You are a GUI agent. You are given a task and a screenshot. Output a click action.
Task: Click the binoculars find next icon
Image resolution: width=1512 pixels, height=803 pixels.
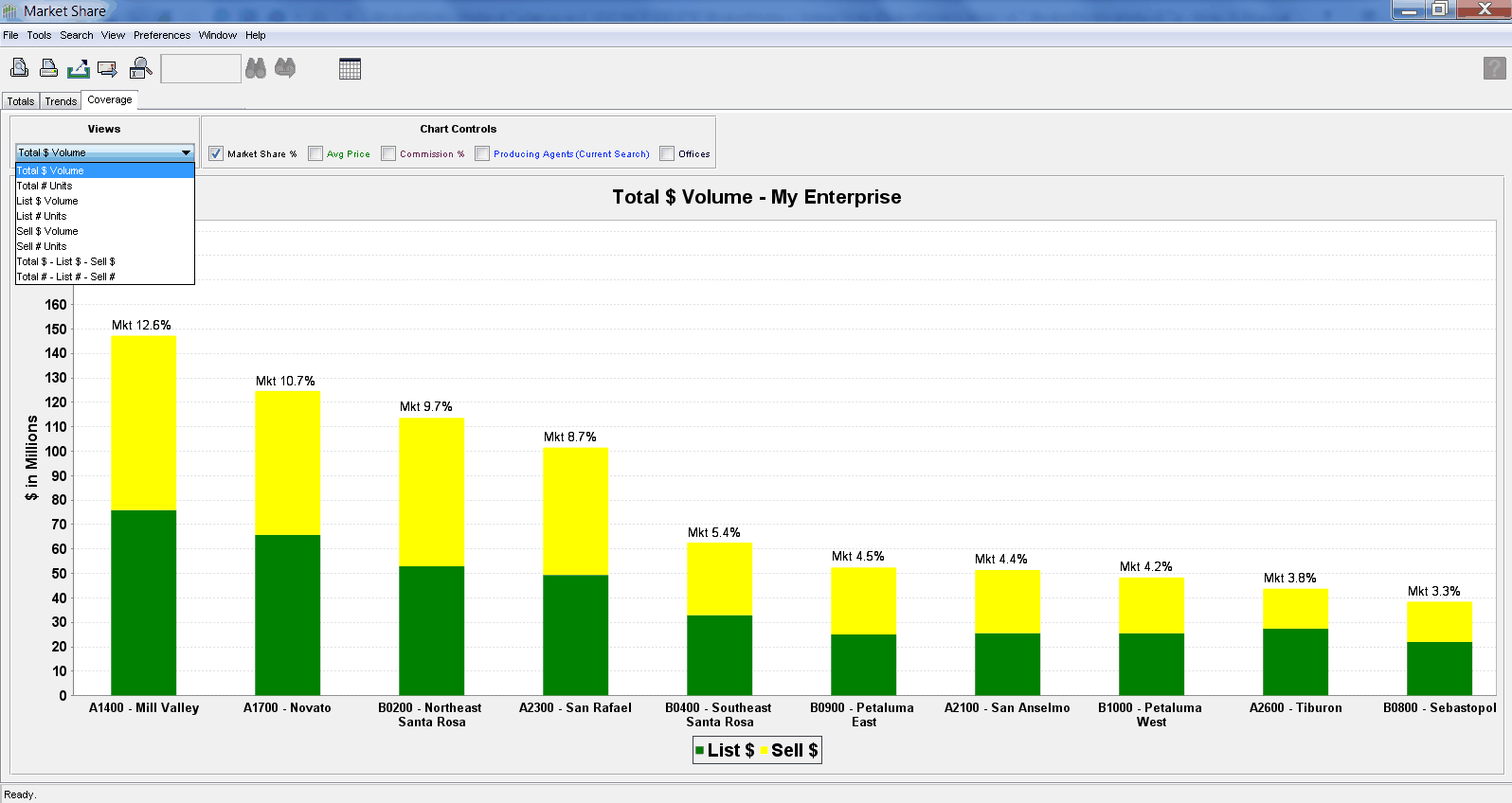(x=285, y=68)
